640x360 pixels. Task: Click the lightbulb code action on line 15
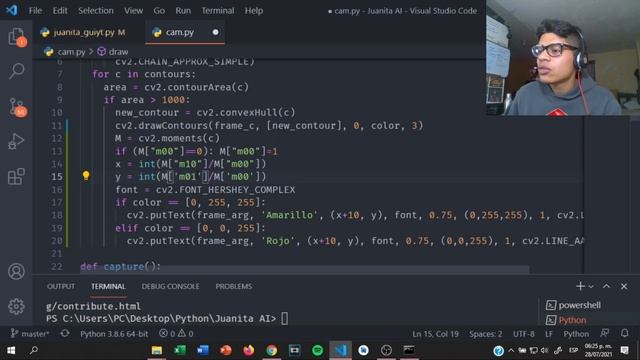point(86,176)
